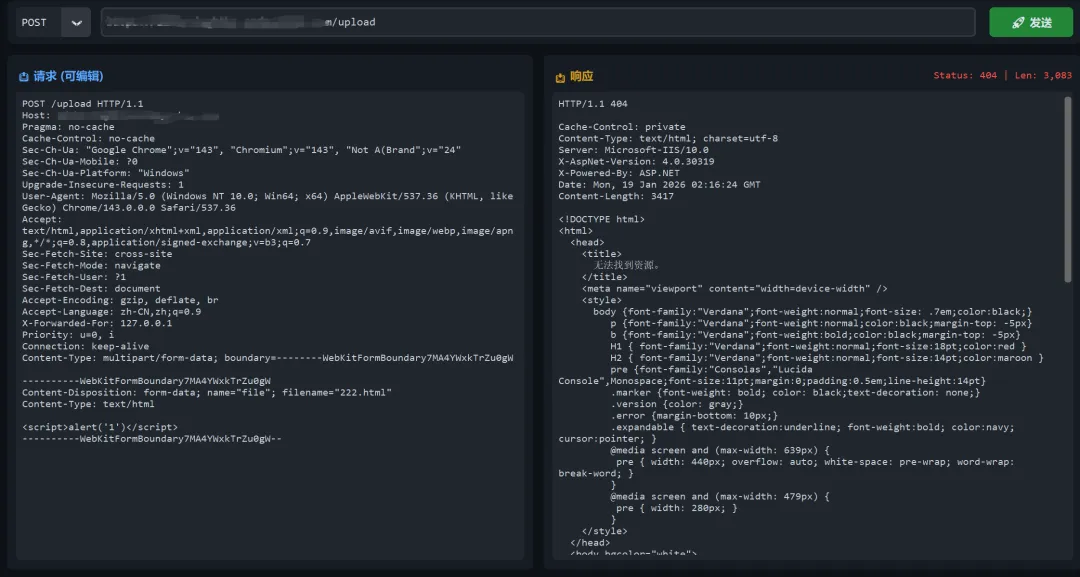Click the '<!DOCTYPE html>' response line
Viewport: 1080px width, 577px height.
(601, 220)
